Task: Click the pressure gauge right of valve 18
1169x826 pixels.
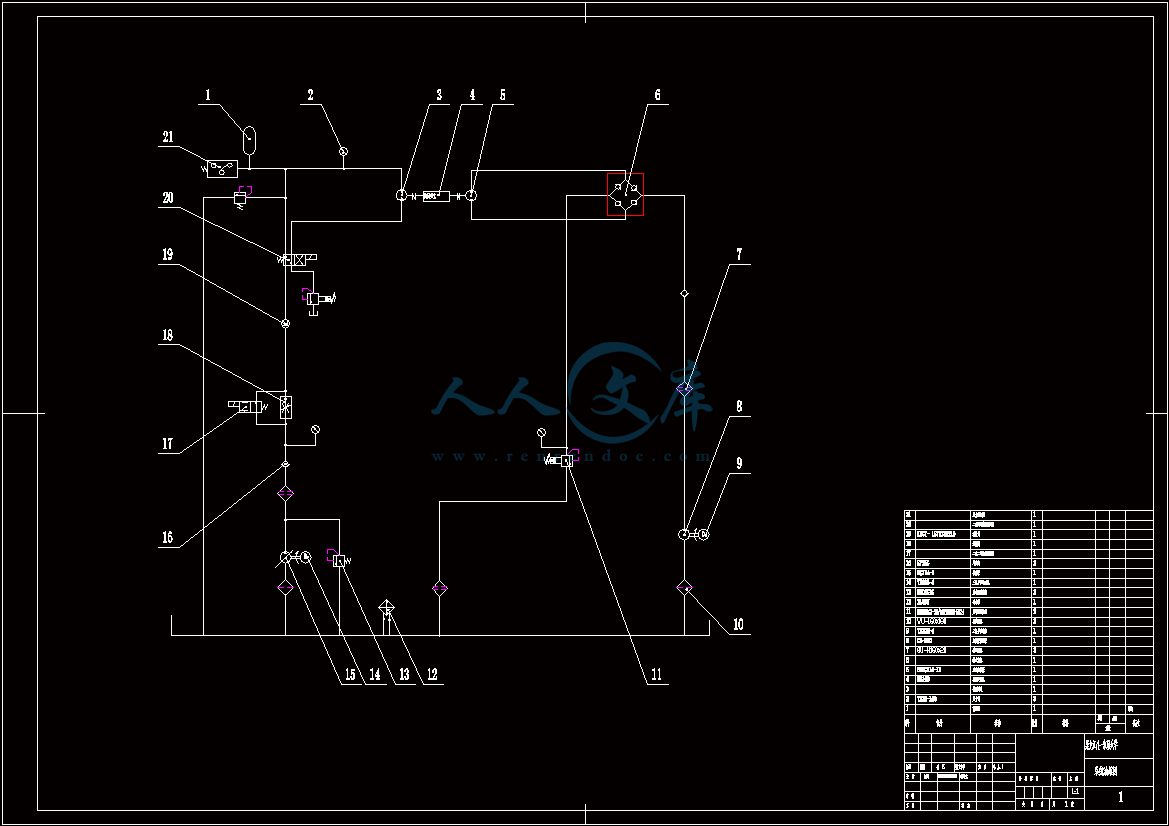Action: tap(315, 430)
